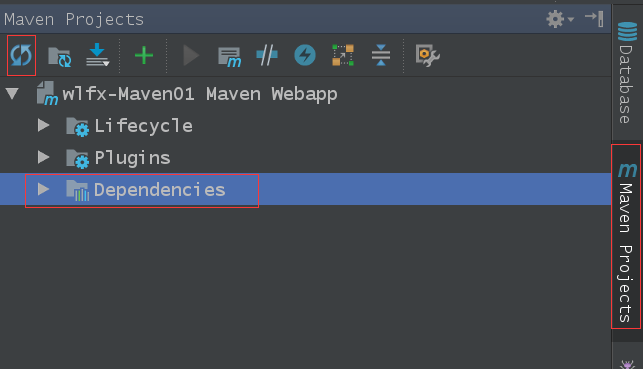Click Download Sources and Documentation icon
The height and width of the screenshot is (369, 643).
coord(97,55)
